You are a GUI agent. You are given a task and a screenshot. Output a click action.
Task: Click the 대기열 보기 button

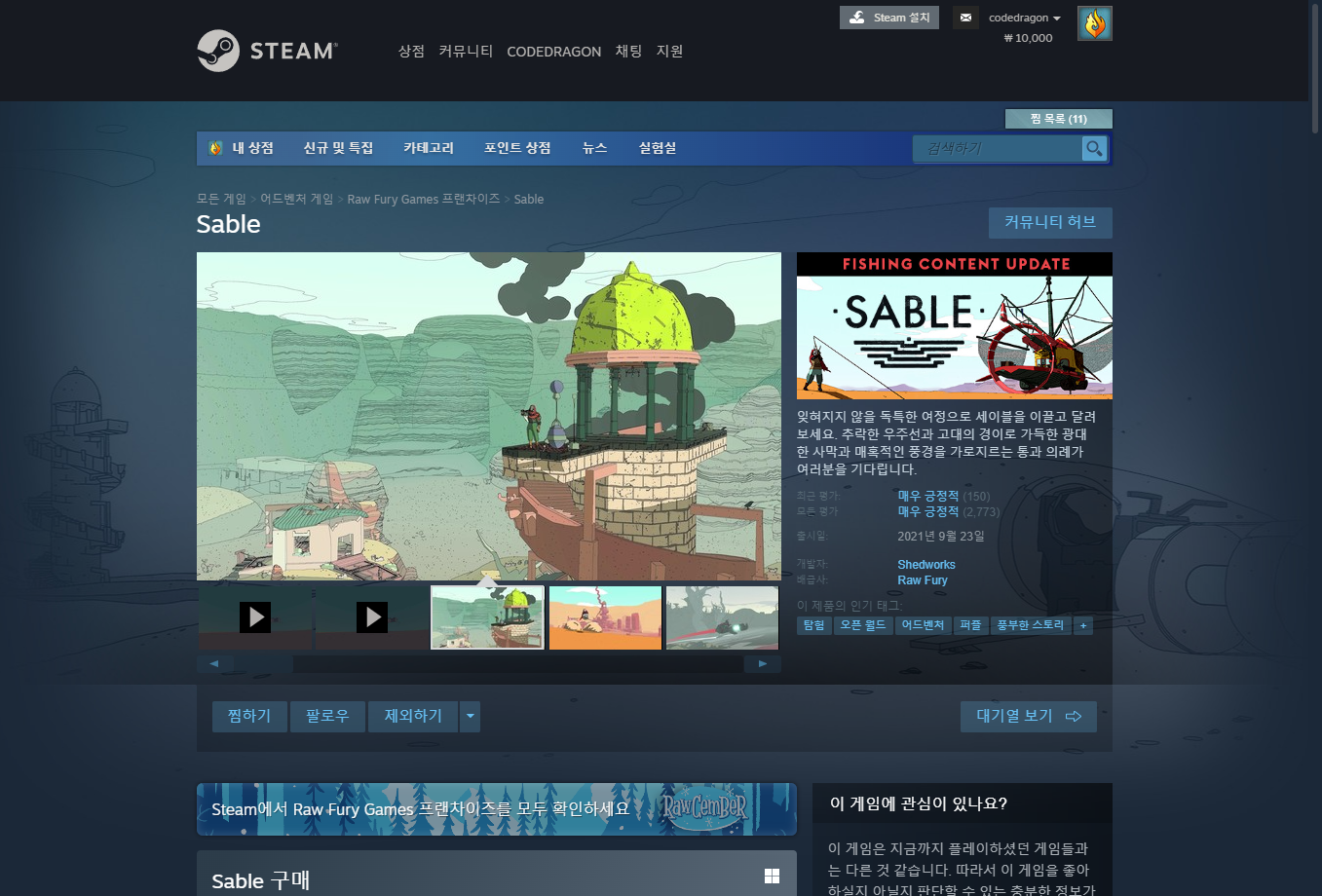pos(1029,717)
